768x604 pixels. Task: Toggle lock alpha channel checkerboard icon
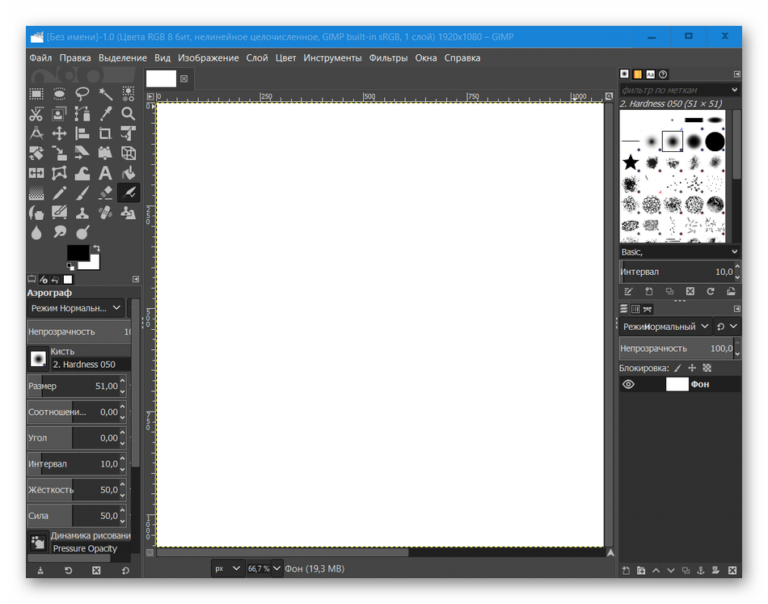click(707, 368)
